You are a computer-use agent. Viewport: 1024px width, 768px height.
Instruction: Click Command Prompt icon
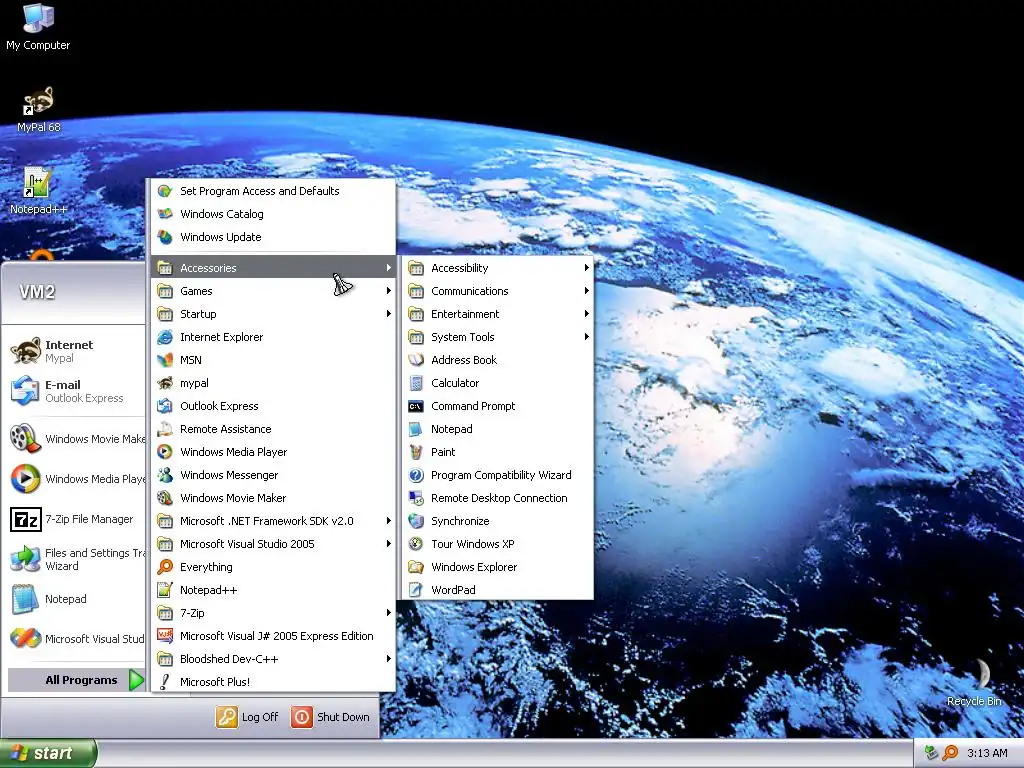click(x=416, y=406)
